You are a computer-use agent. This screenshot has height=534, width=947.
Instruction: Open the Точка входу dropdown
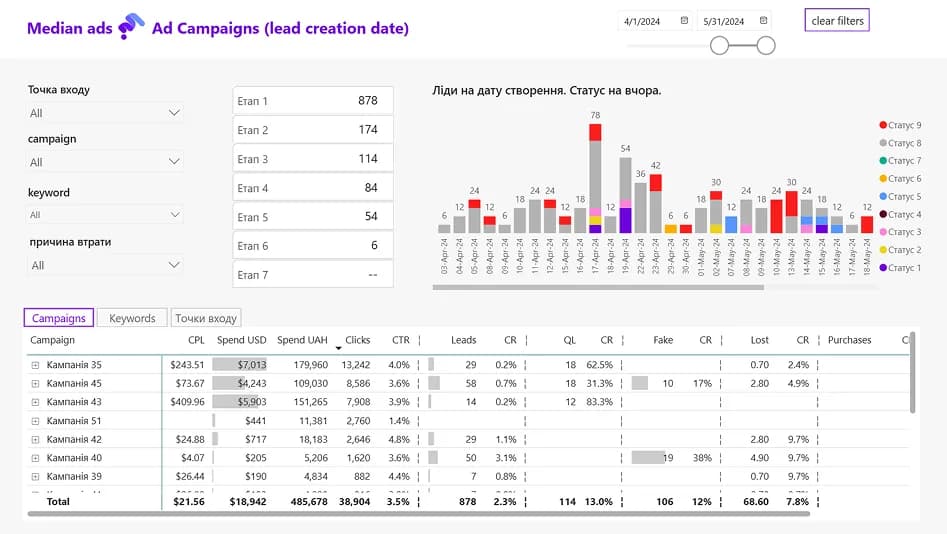(105, 113)
